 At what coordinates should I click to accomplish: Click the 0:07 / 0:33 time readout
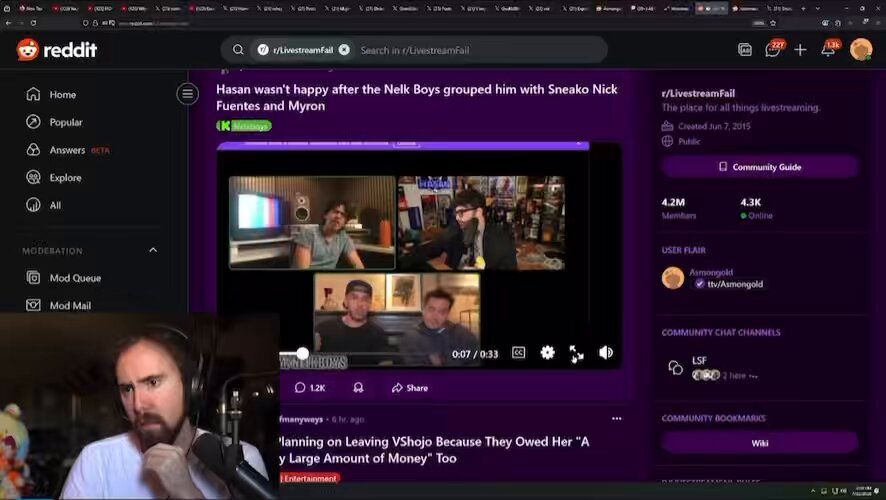[x=475, y=354]
